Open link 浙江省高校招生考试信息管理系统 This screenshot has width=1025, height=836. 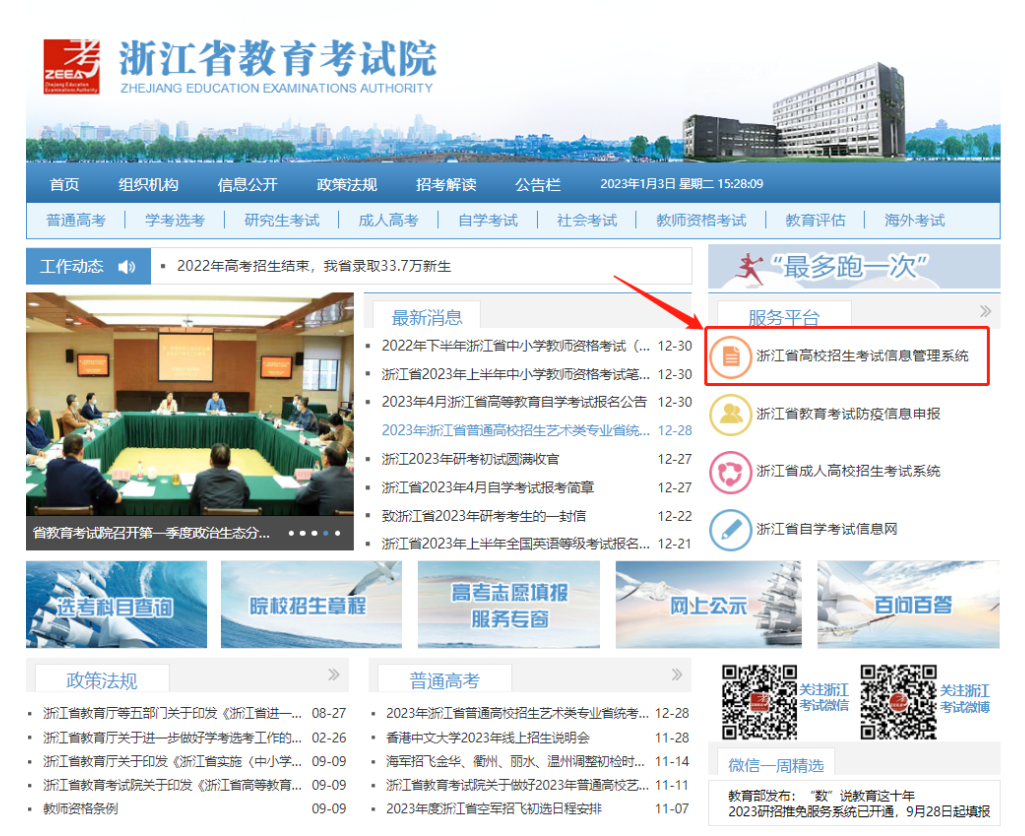pos(862,356)
